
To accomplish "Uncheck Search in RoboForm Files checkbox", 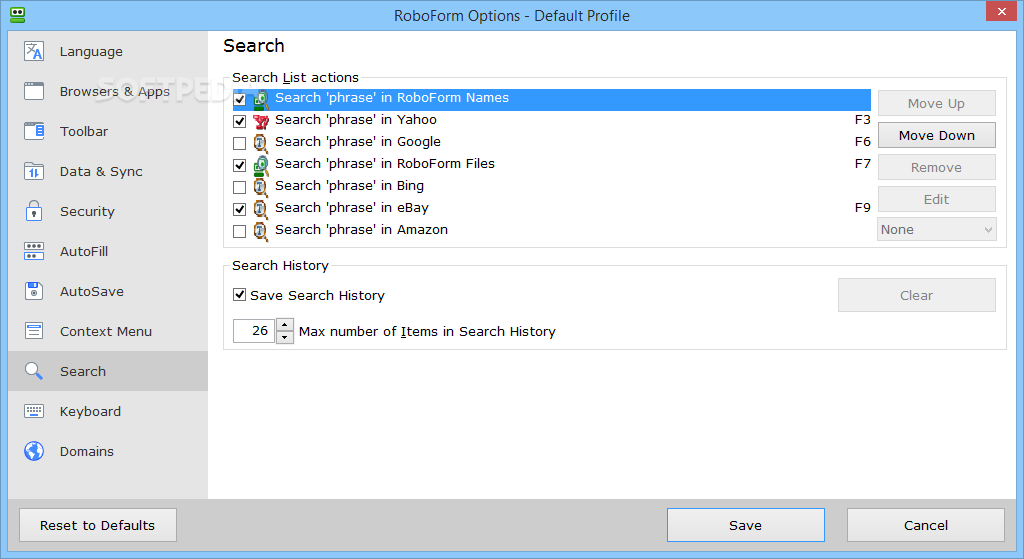I will pos(240,165).
